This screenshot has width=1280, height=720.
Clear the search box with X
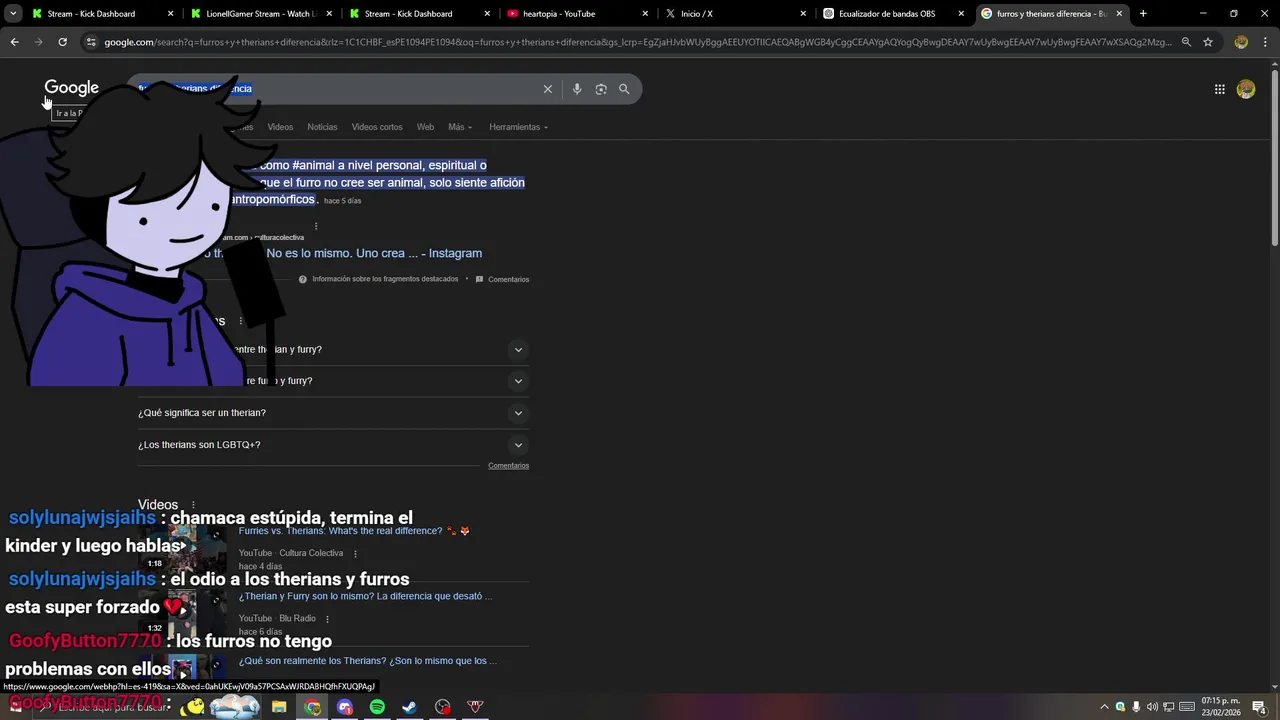tap(548, 89)
